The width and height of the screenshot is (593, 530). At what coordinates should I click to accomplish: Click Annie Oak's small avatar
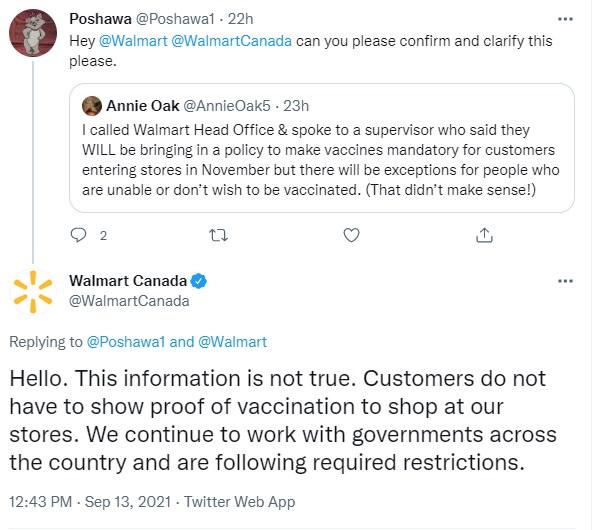[x=92, y=106]
